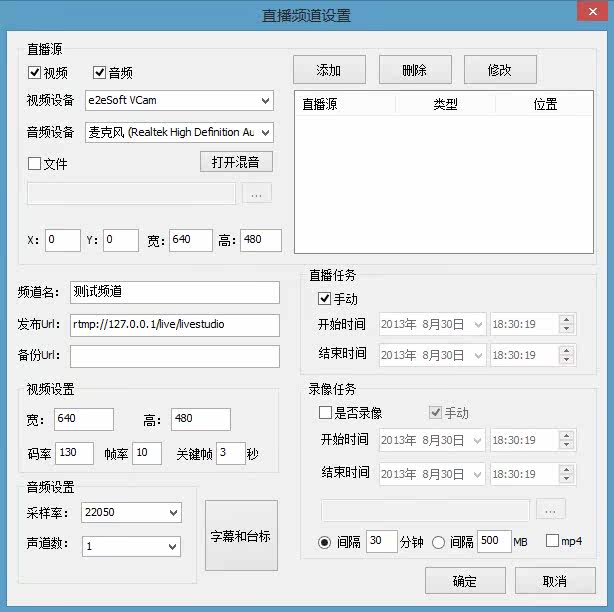Click the 添加 button
This screenshot has height=612, width=614.
(x=329, y=70)
